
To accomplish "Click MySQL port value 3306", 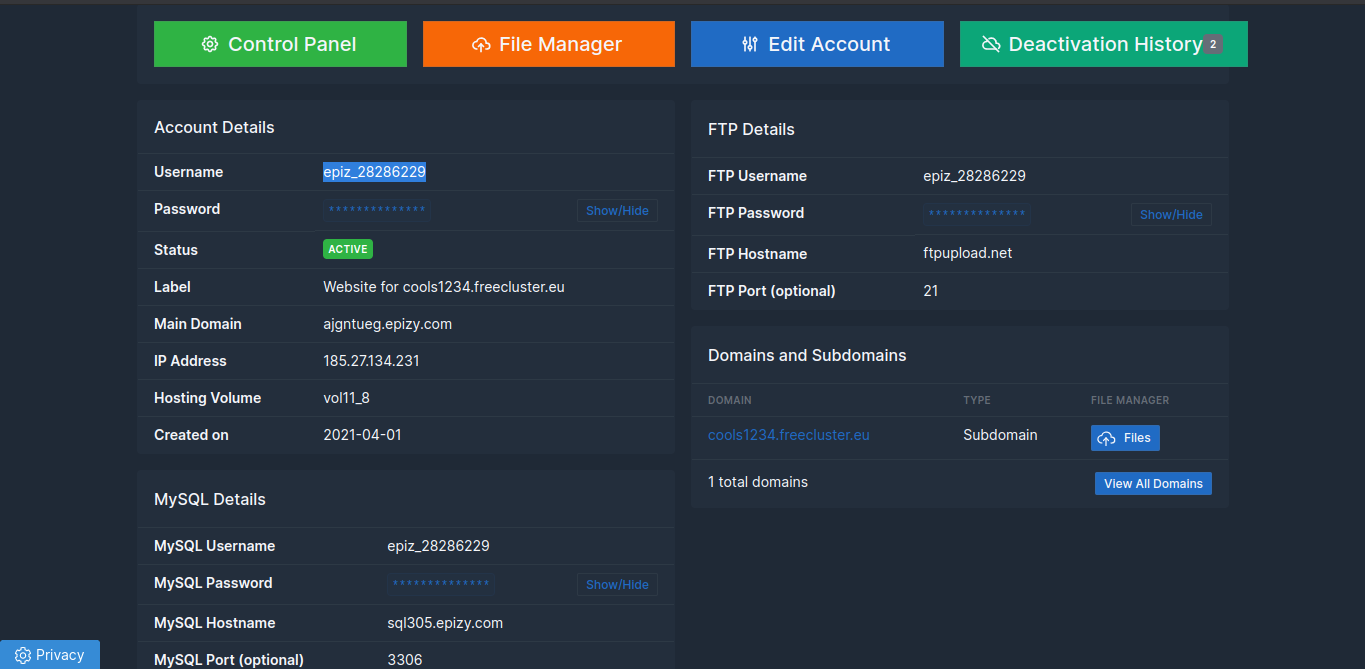I will click(405, 660).
